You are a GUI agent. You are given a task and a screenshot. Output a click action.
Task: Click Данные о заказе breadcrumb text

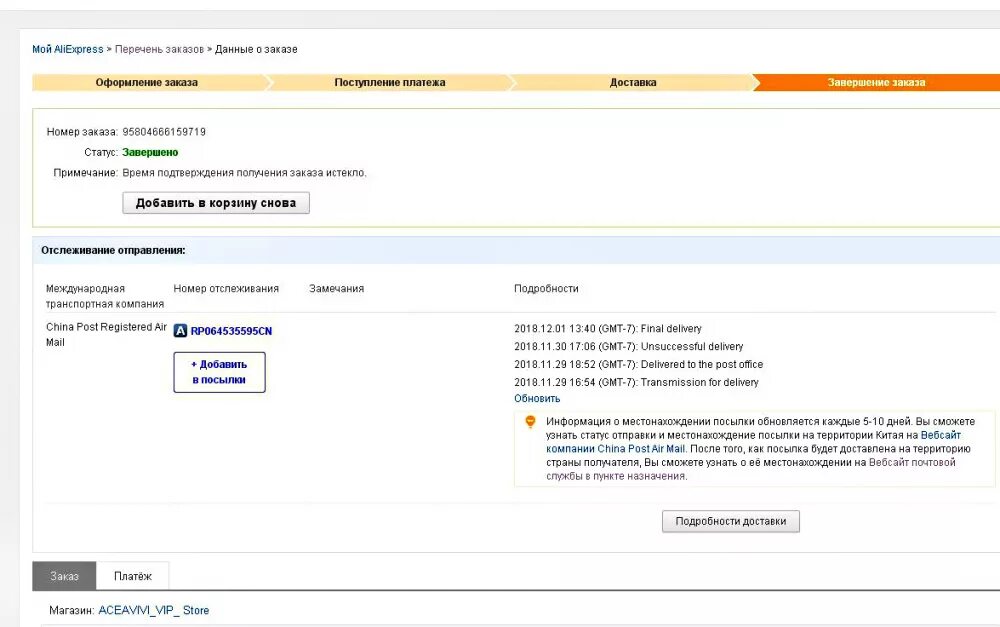tap(256, 49)
